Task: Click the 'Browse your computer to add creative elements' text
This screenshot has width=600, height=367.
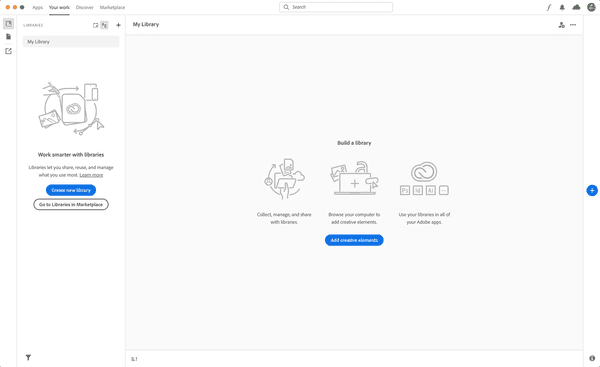Action: pyautogui.click(x=354, y=218)
